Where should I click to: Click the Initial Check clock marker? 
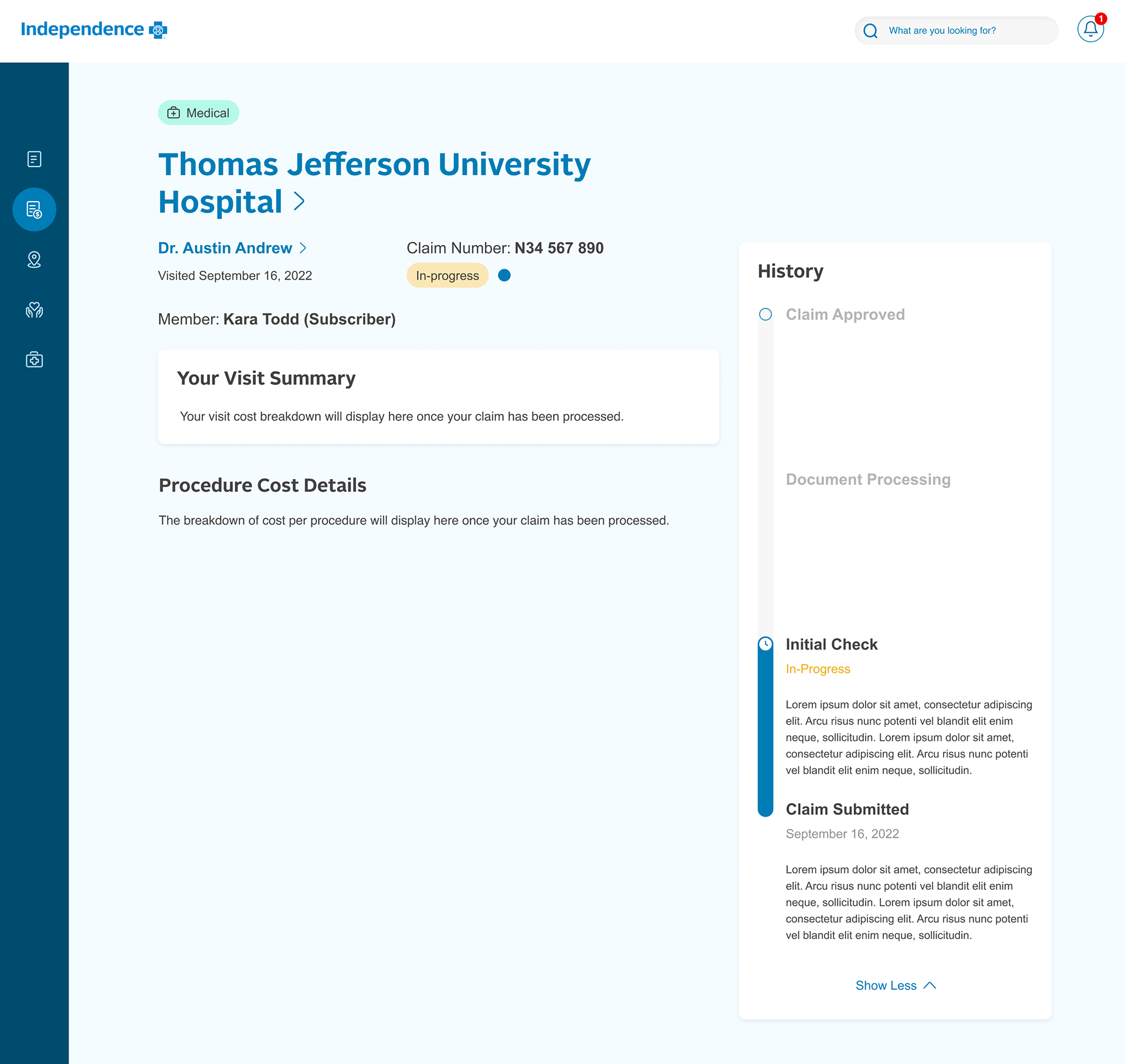pyautogui.click(x=765, y=644)
